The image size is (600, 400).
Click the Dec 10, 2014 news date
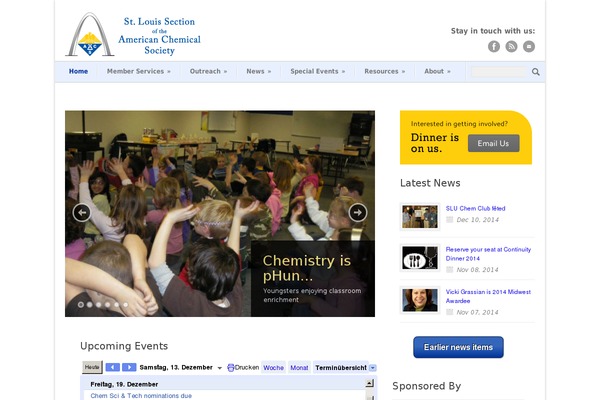(x=478, y=220)
